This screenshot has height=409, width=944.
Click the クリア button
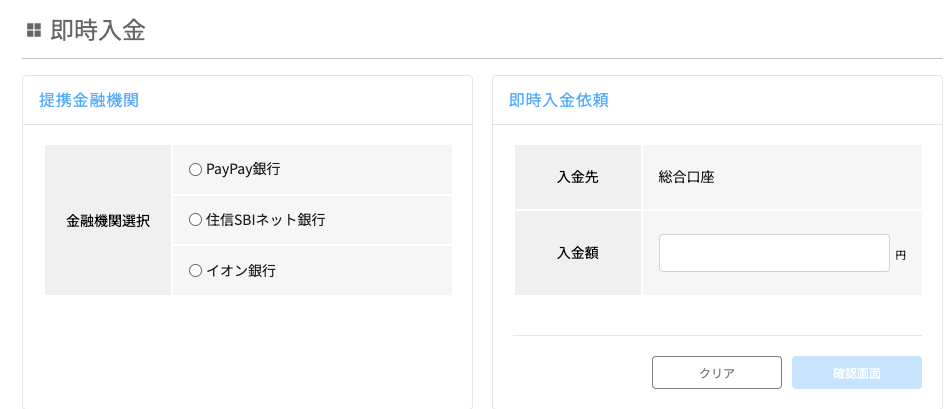tap(717, 372)
